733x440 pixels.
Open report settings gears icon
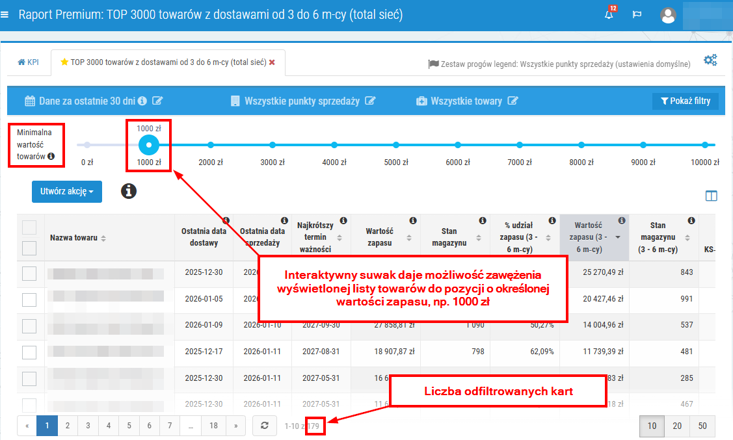(710, 61)
